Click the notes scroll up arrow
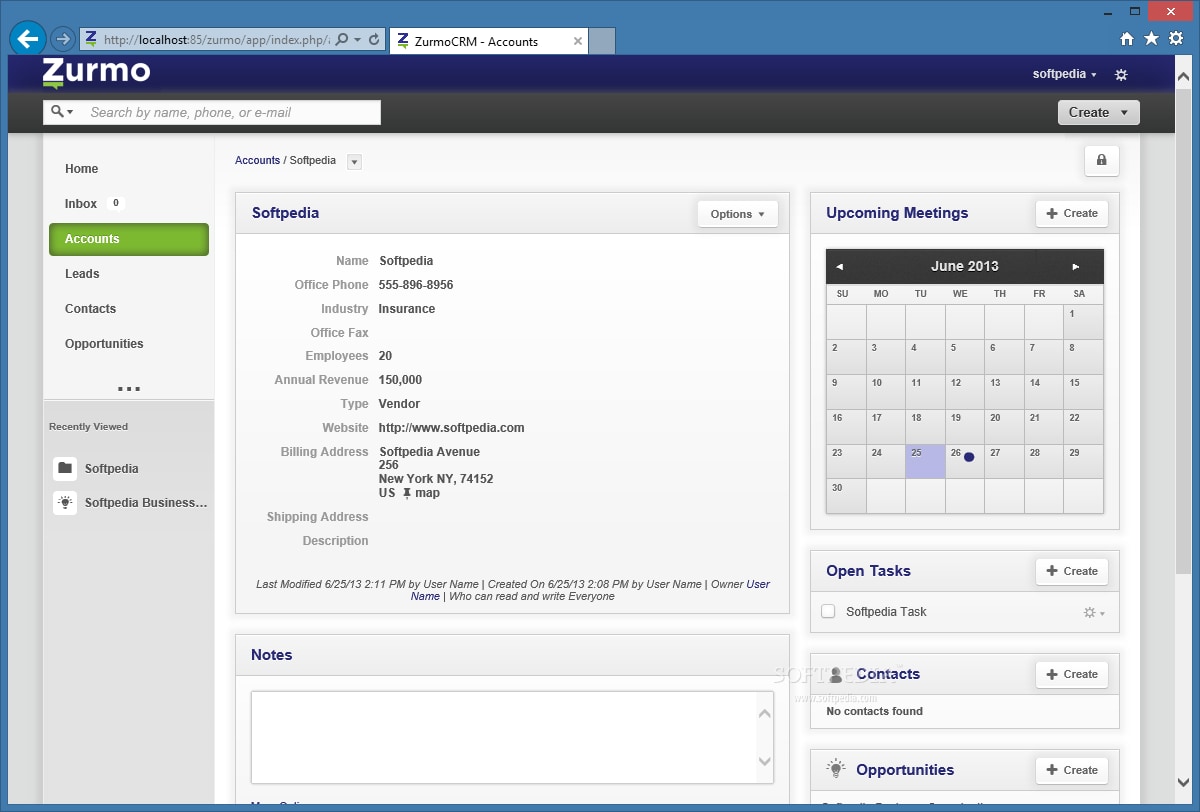1200x812 pixels. click(x=765, y=713)
